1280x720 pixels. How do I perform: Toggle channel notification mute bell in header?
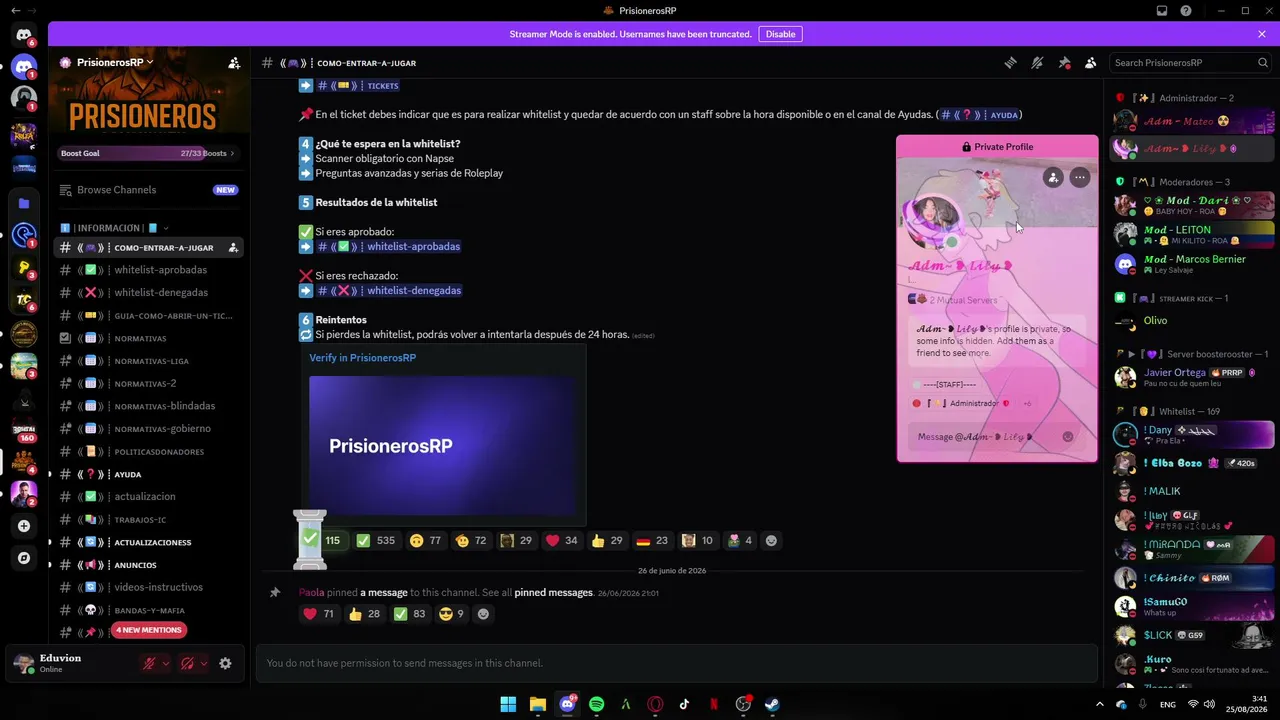point(1037,63)
